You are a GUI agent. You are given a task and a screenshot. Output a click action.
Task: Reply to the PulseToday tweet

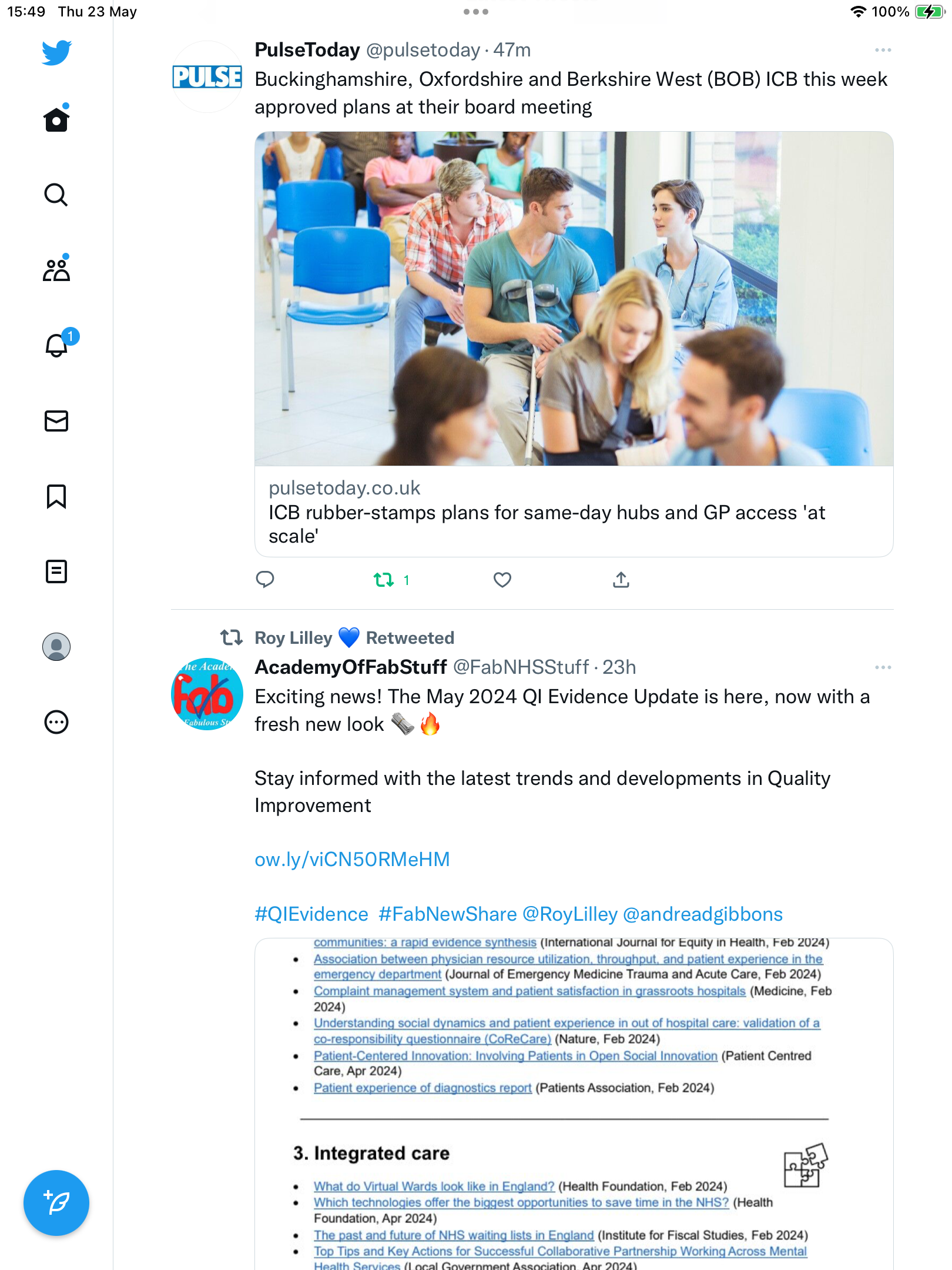click(265, 580)
